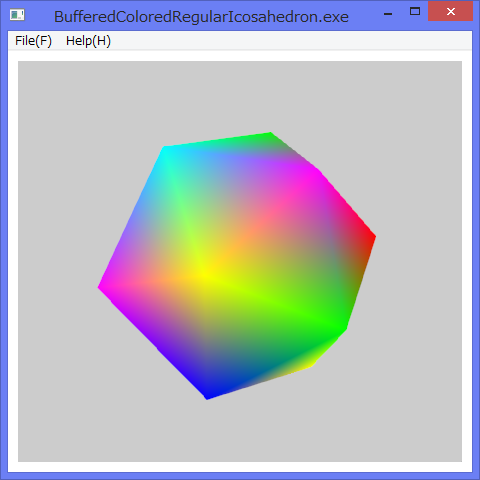The image size is (480, 480).
Task: Click the gray canvas background below icosahedron
Action: (240, 432)
